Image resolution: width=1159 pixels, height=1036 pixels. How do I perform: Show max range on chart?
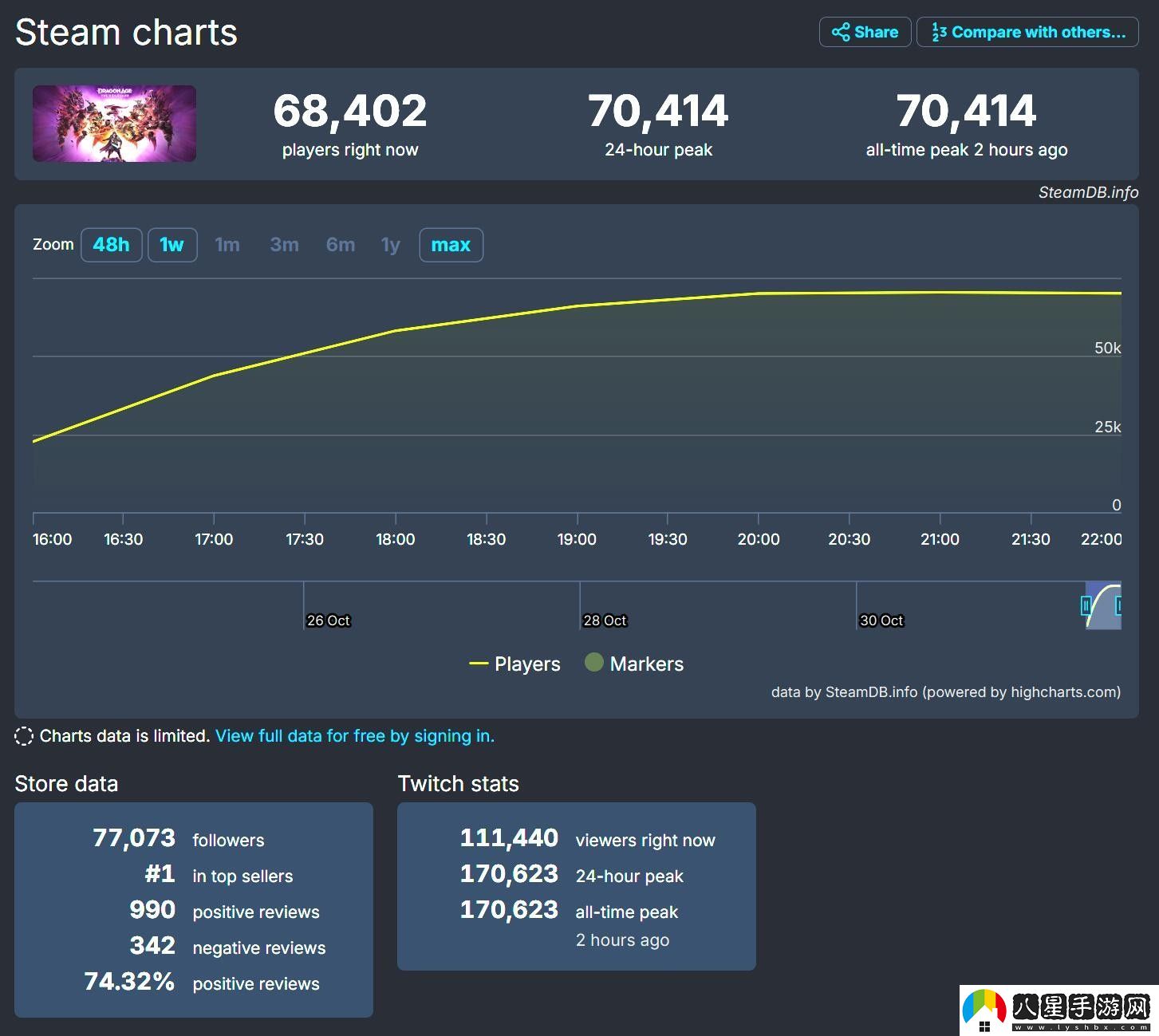pyautogui.click(x=451, y=245)
